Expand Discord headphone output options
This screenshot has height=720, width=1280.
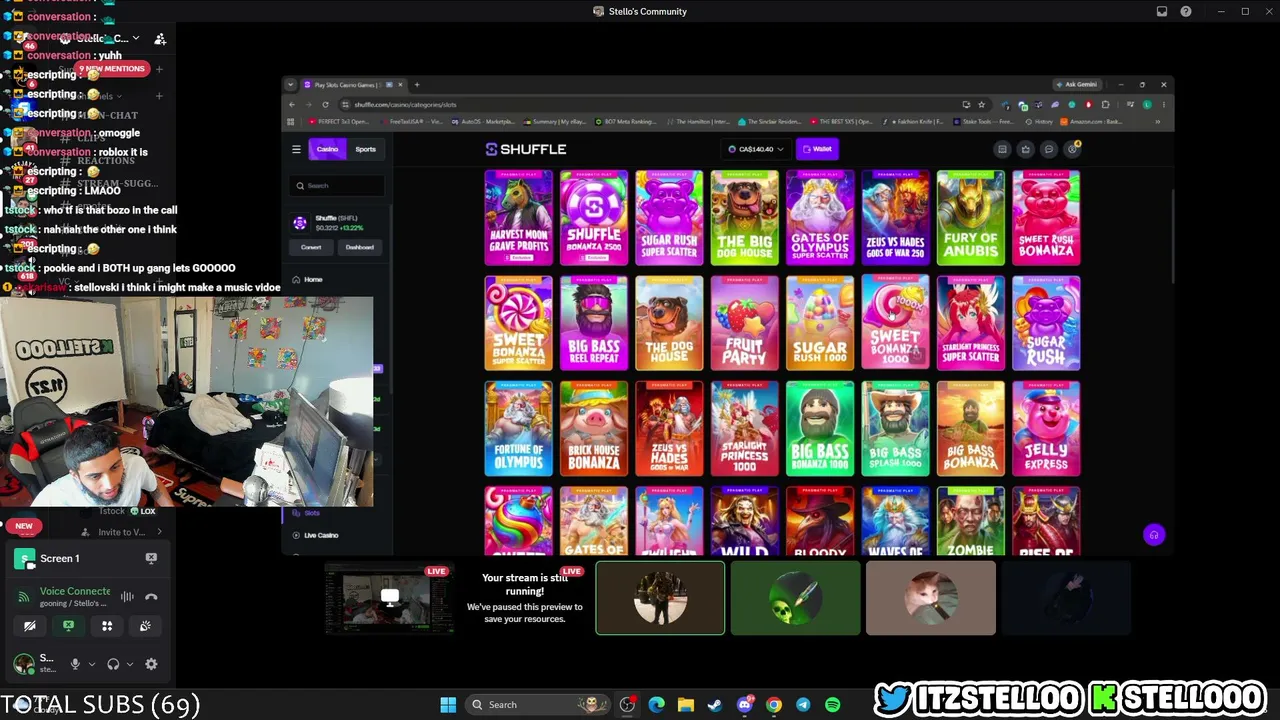click(x=130, y=664)
